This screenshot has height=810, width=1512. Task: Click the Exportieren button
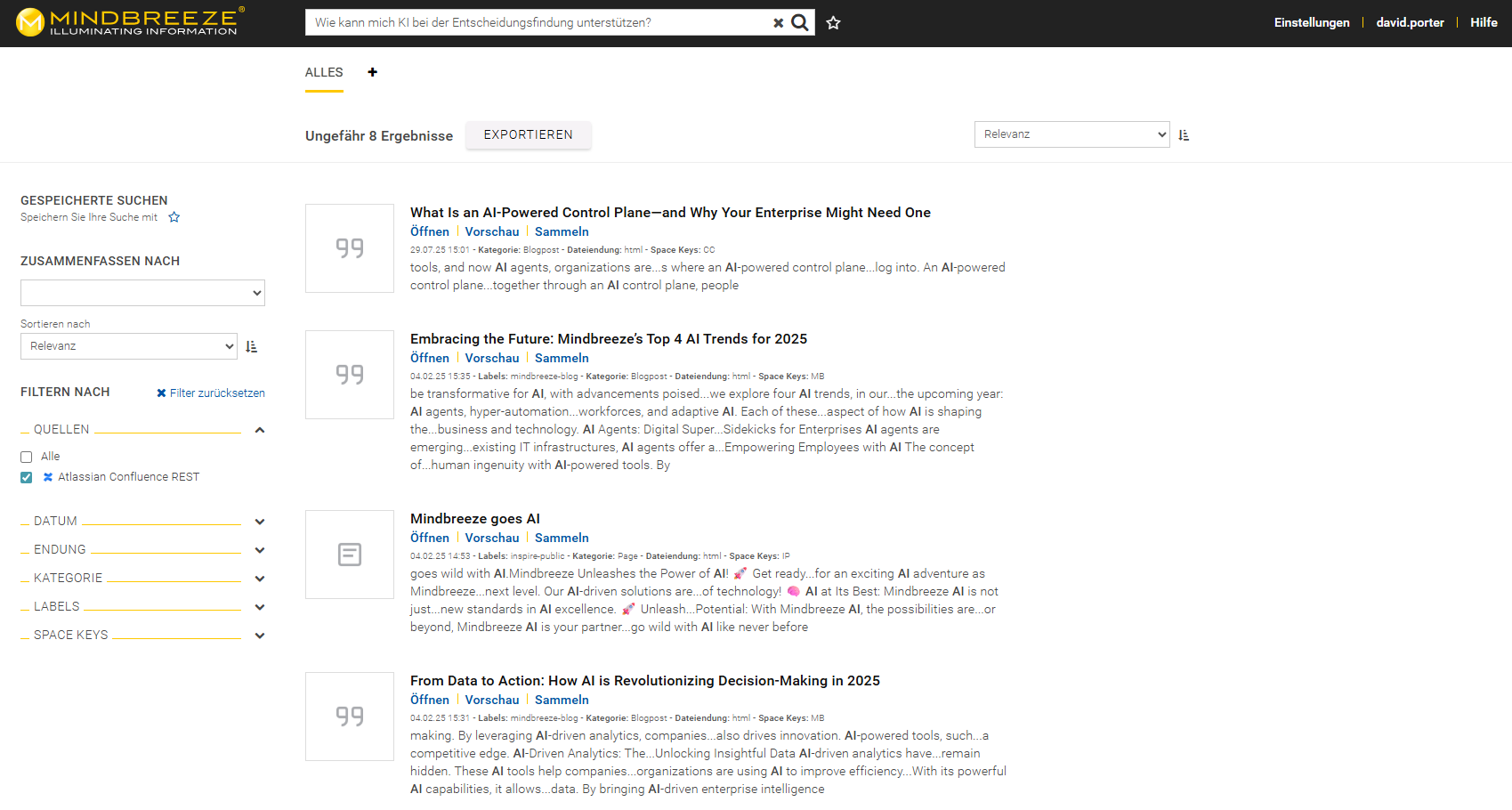pyautogui.click(x=528, y=135)
